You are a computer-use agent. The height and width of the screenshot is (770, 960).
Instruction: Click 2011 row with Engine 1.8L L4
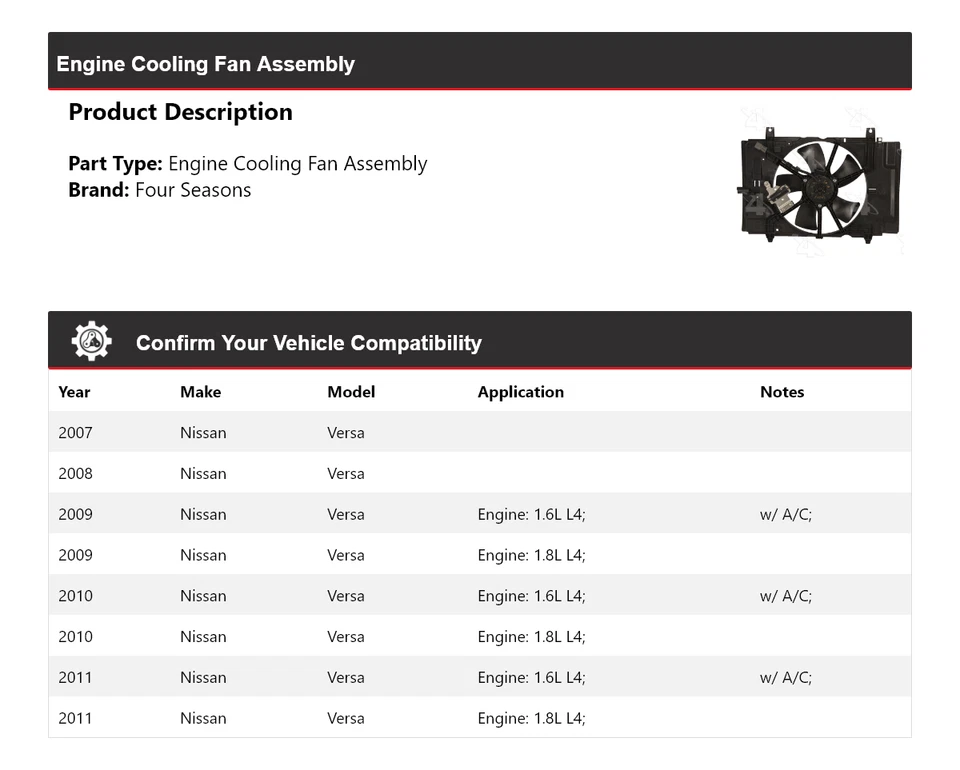point(479,718)
